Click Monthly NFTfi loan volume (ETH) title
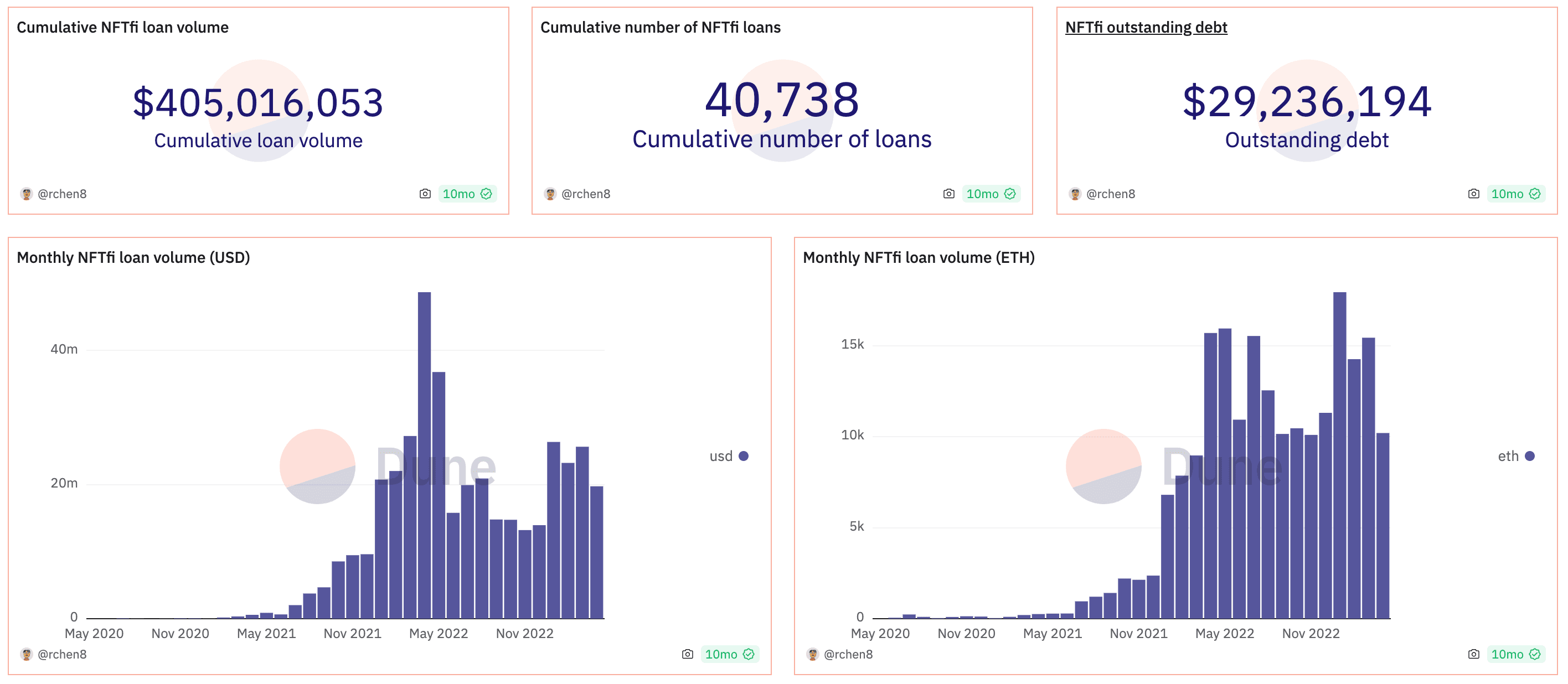1568x684 pixels. click(919, 257)
